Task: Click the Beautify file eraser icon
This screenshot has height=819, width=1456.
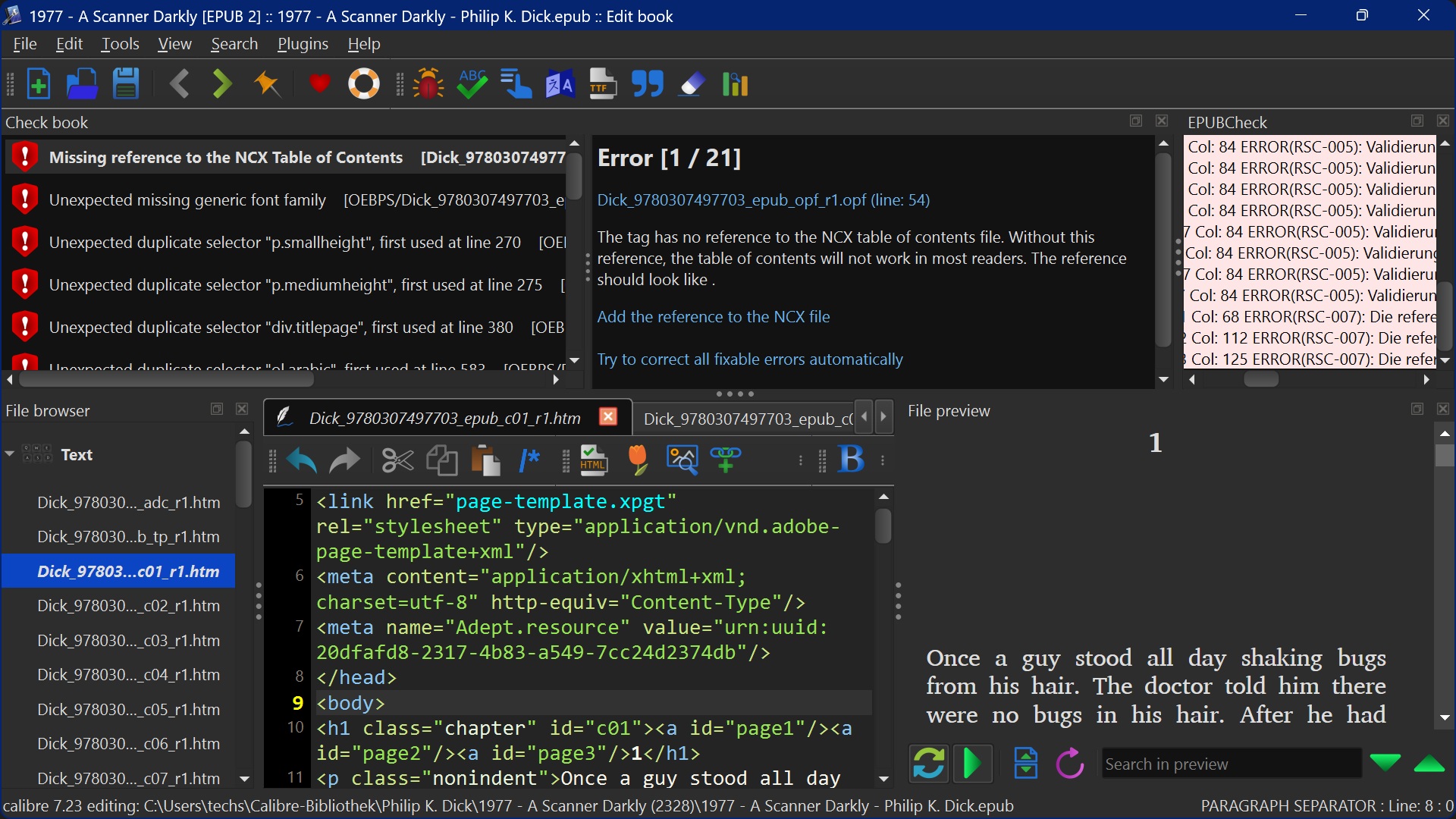Action: pos(692,84)
